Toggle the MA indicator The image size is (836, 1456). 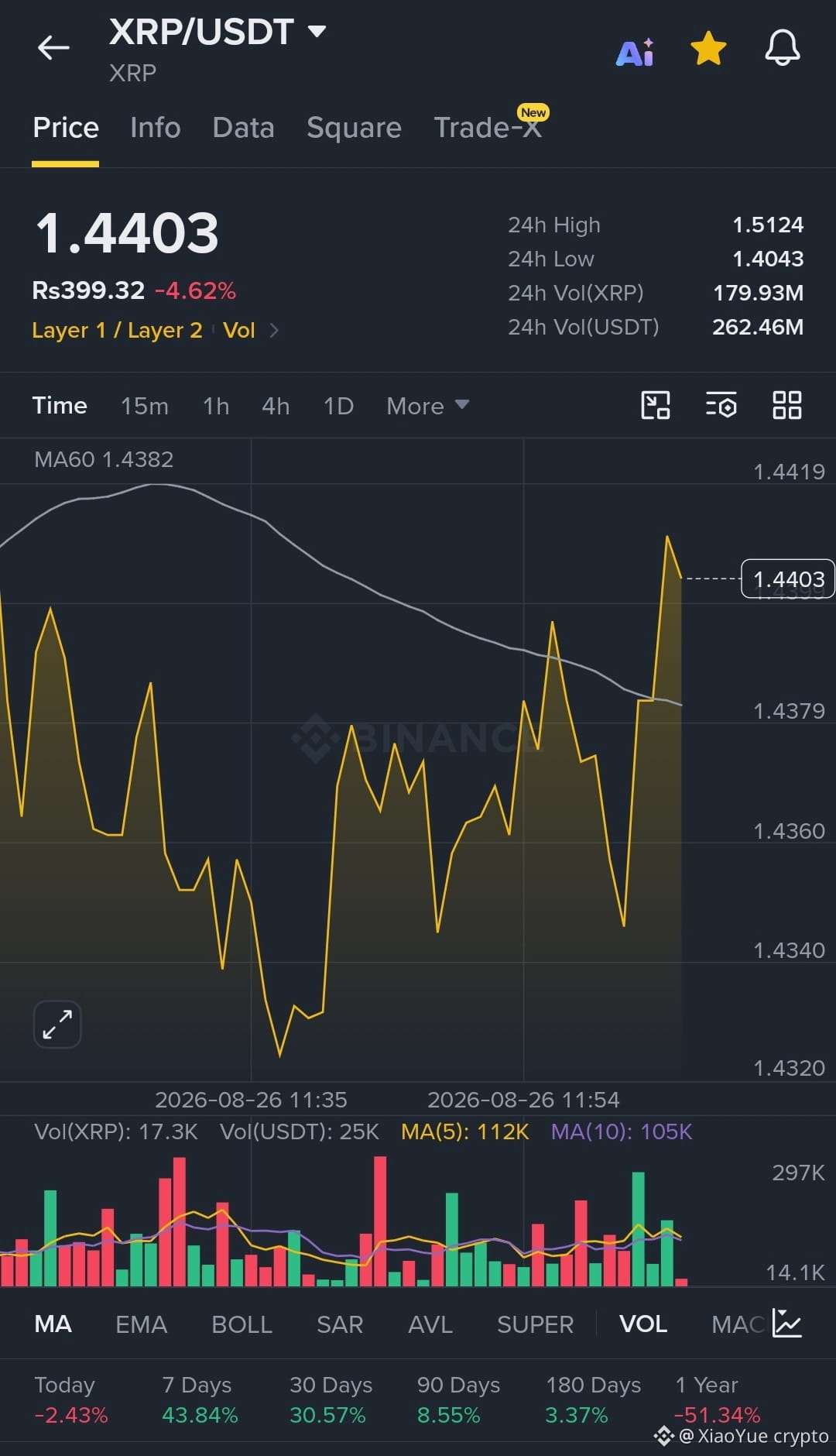coord(53,1324)
